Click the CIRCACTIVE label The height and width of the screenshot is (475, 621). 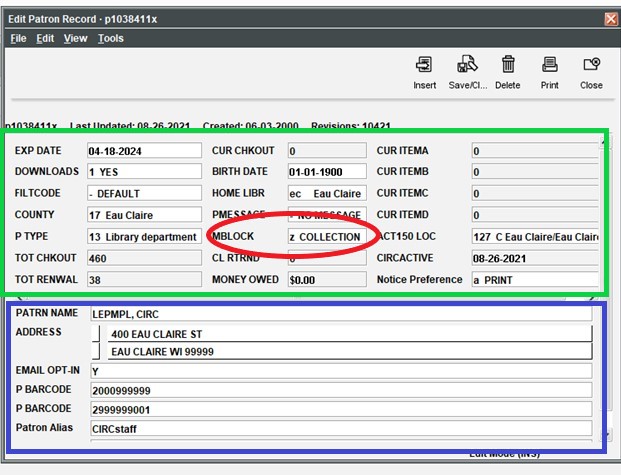point(405,258)
